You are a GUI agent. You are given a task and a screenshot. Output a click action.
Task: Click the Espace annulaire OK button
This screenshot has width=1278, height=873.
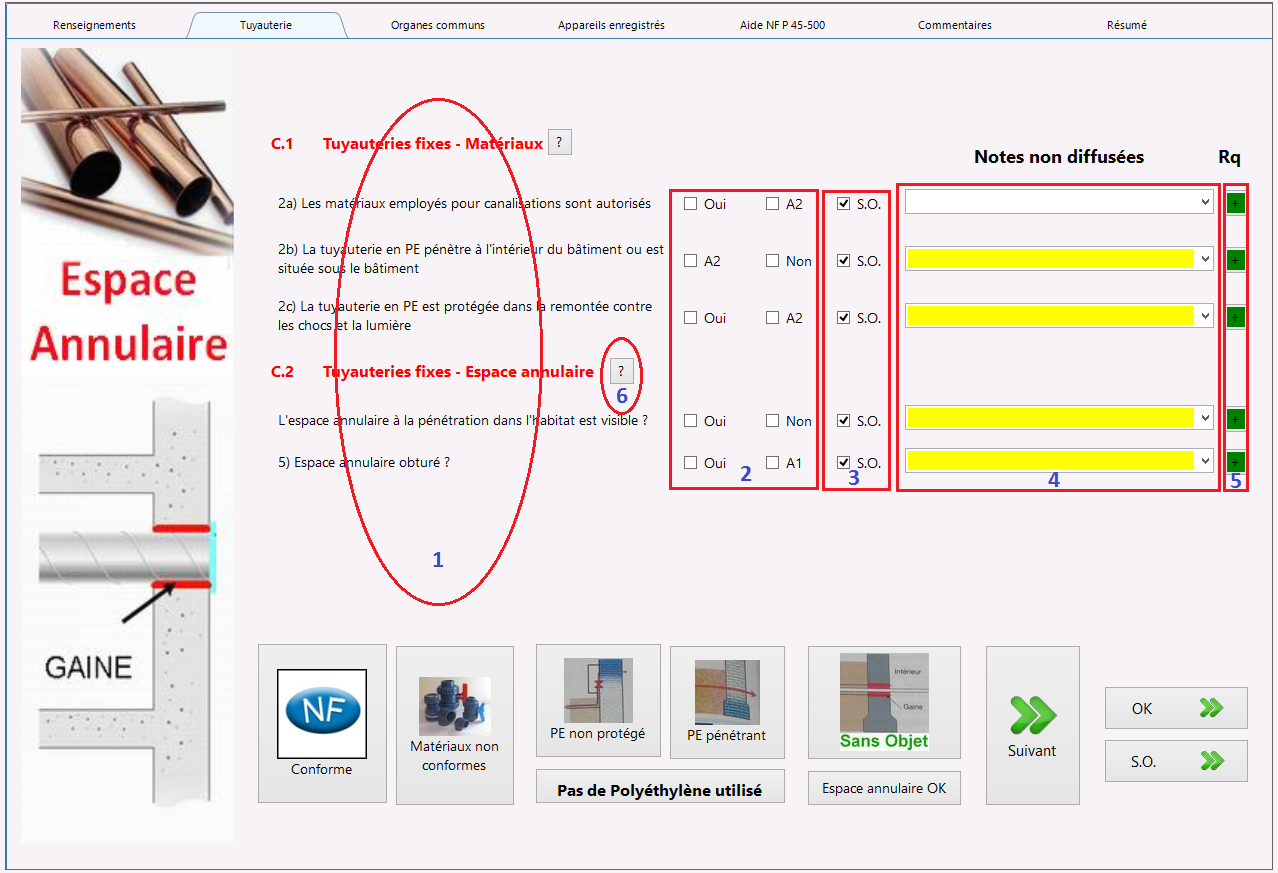coord(884,788)
